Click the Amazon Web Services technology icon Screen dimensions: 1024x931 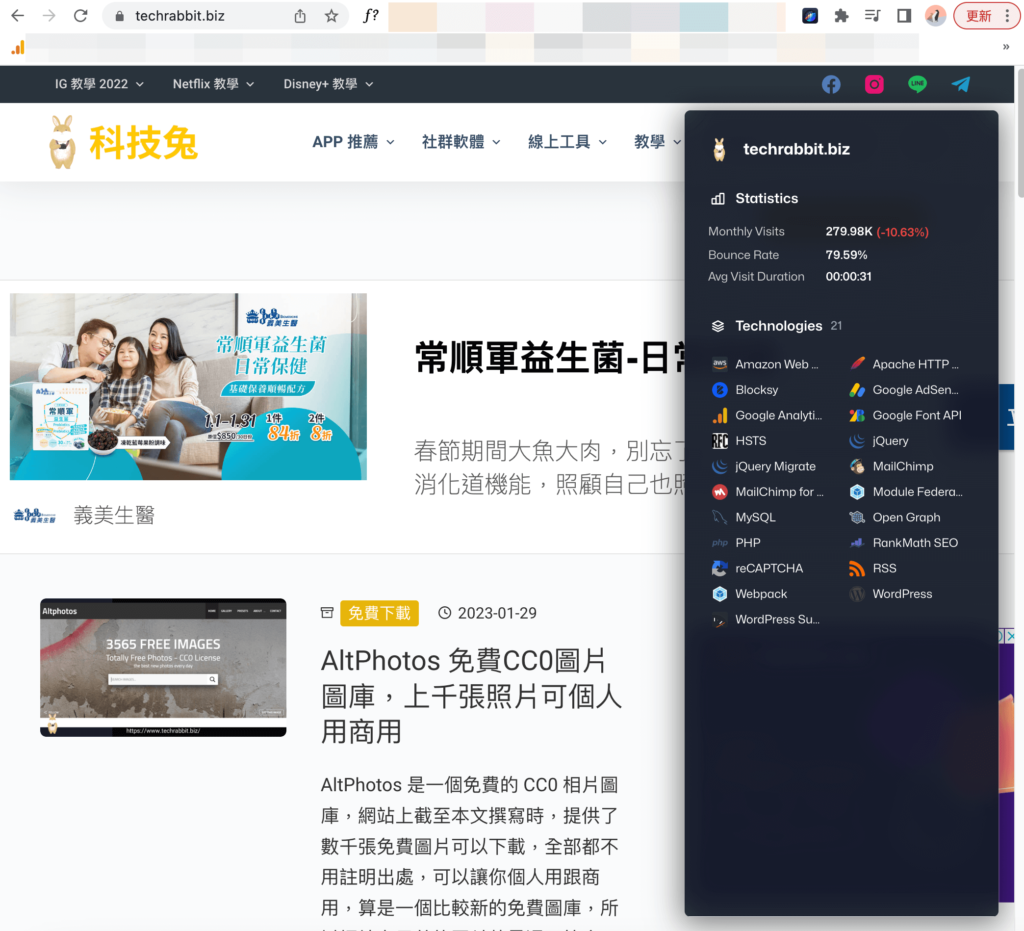pyautogui.click(x=720, y=364)
